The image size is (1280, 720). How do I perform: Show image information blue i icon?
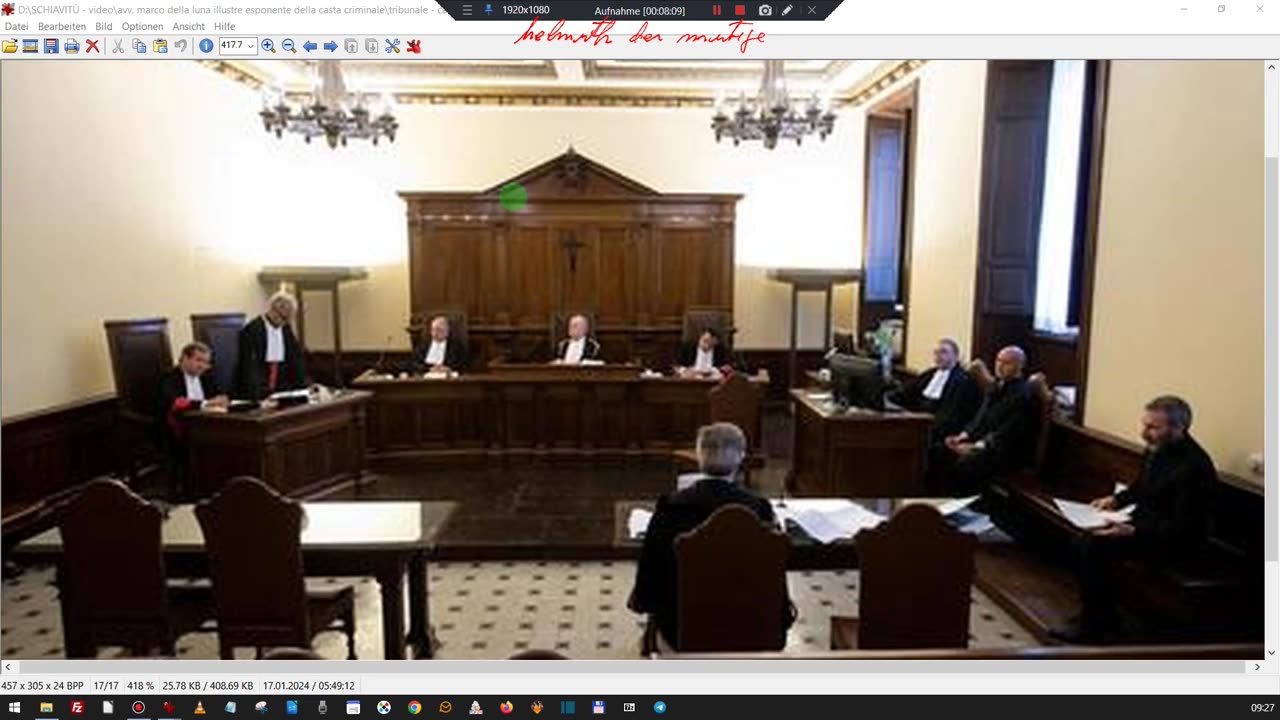pyautogui.click(x=206, y=46)
